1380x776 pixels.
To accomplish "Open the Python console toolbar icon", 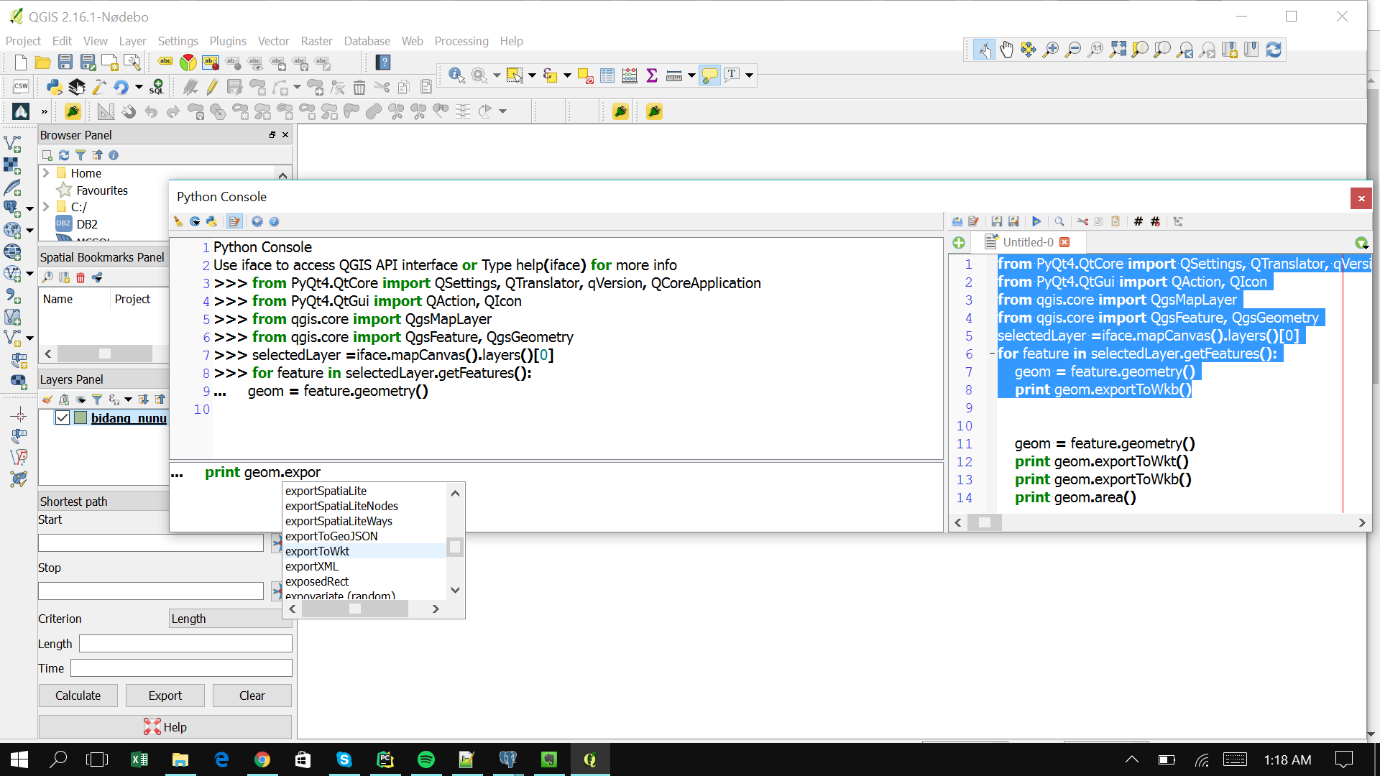I will tap(54, 88).
